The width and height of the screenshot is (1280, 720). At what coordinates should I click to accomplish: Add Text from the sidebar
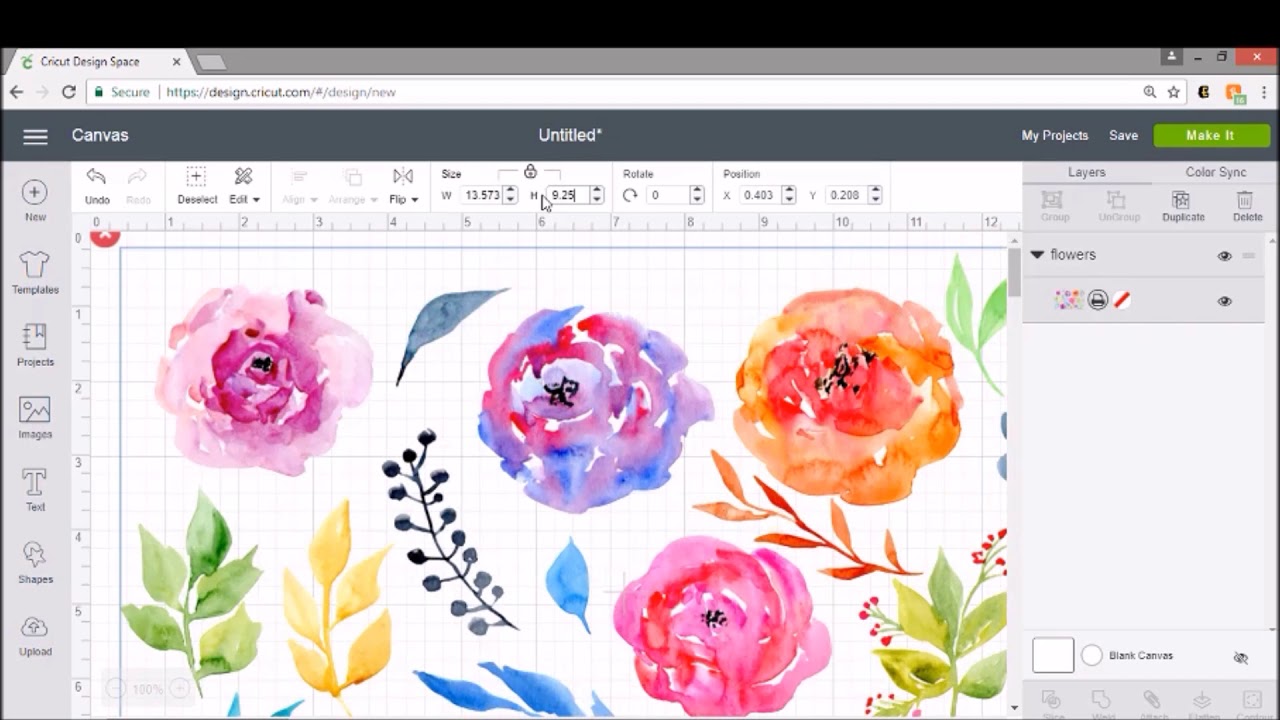coord(35,490)
